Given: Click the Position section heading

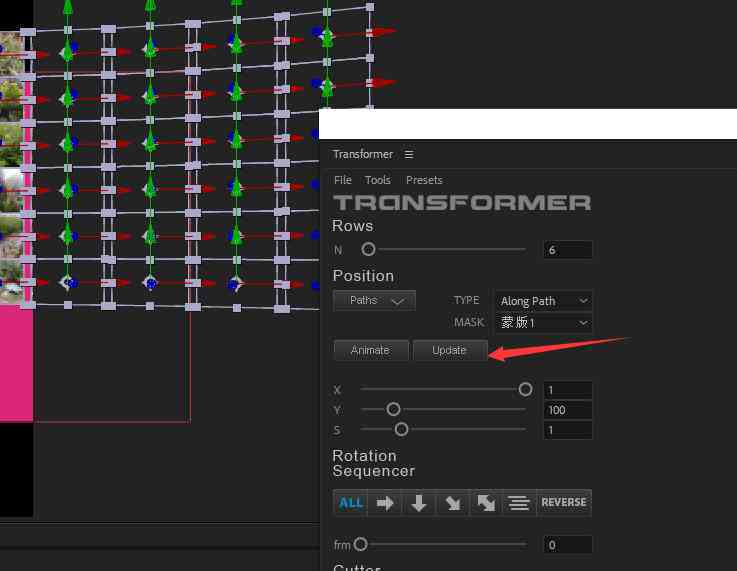Looking at the screenshot, I should pos(363,276).
